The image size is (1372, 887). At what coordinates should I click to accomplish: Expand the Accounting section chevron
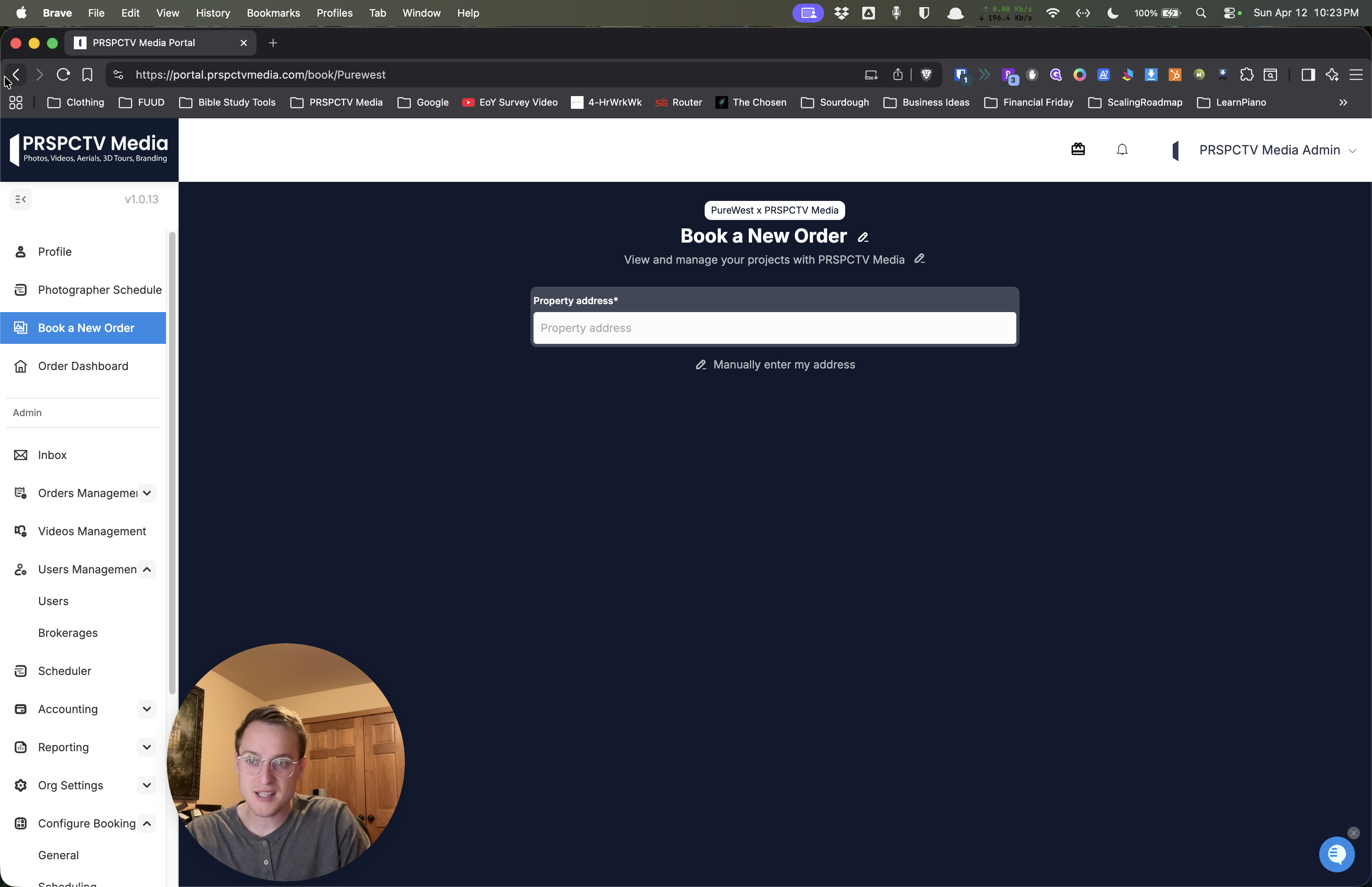point(147,709)
